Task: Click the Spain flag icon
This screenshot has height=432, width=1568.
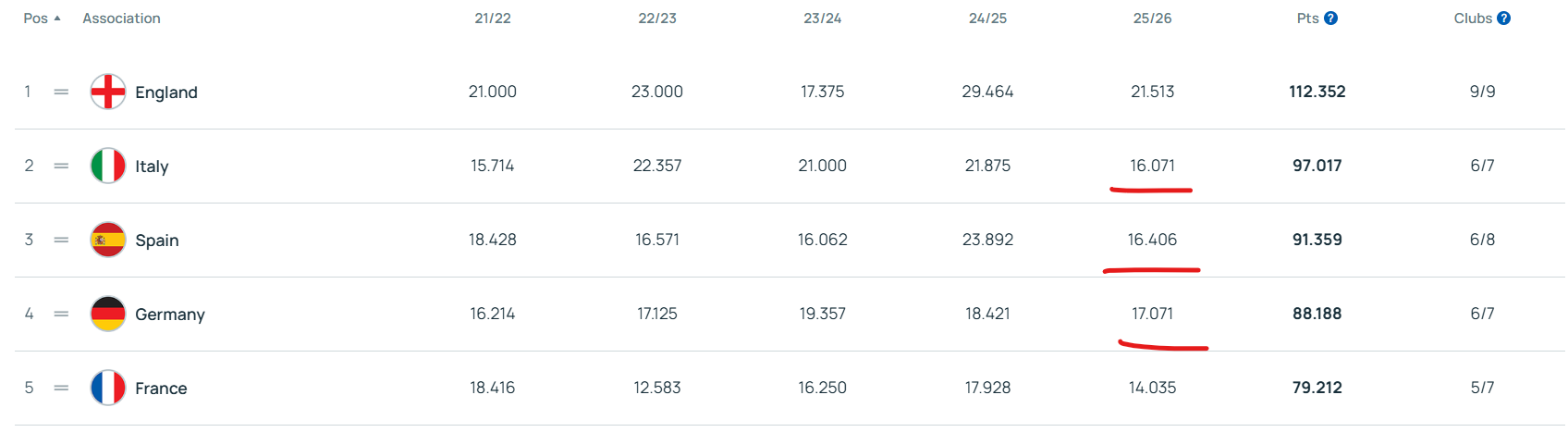Action: tap(108, 240)
